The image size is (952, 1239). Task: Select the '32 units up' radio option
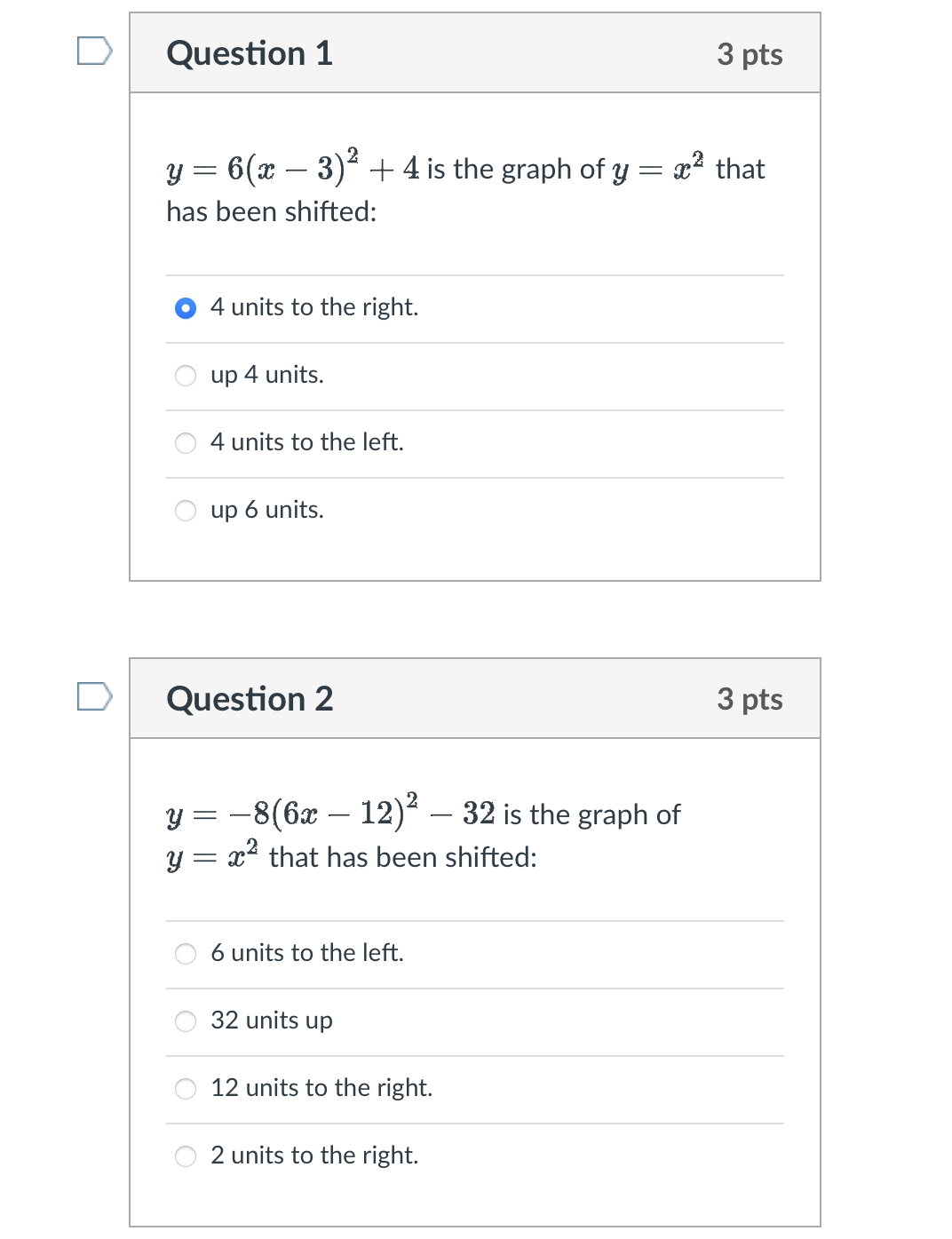(x=186, y=1021)
